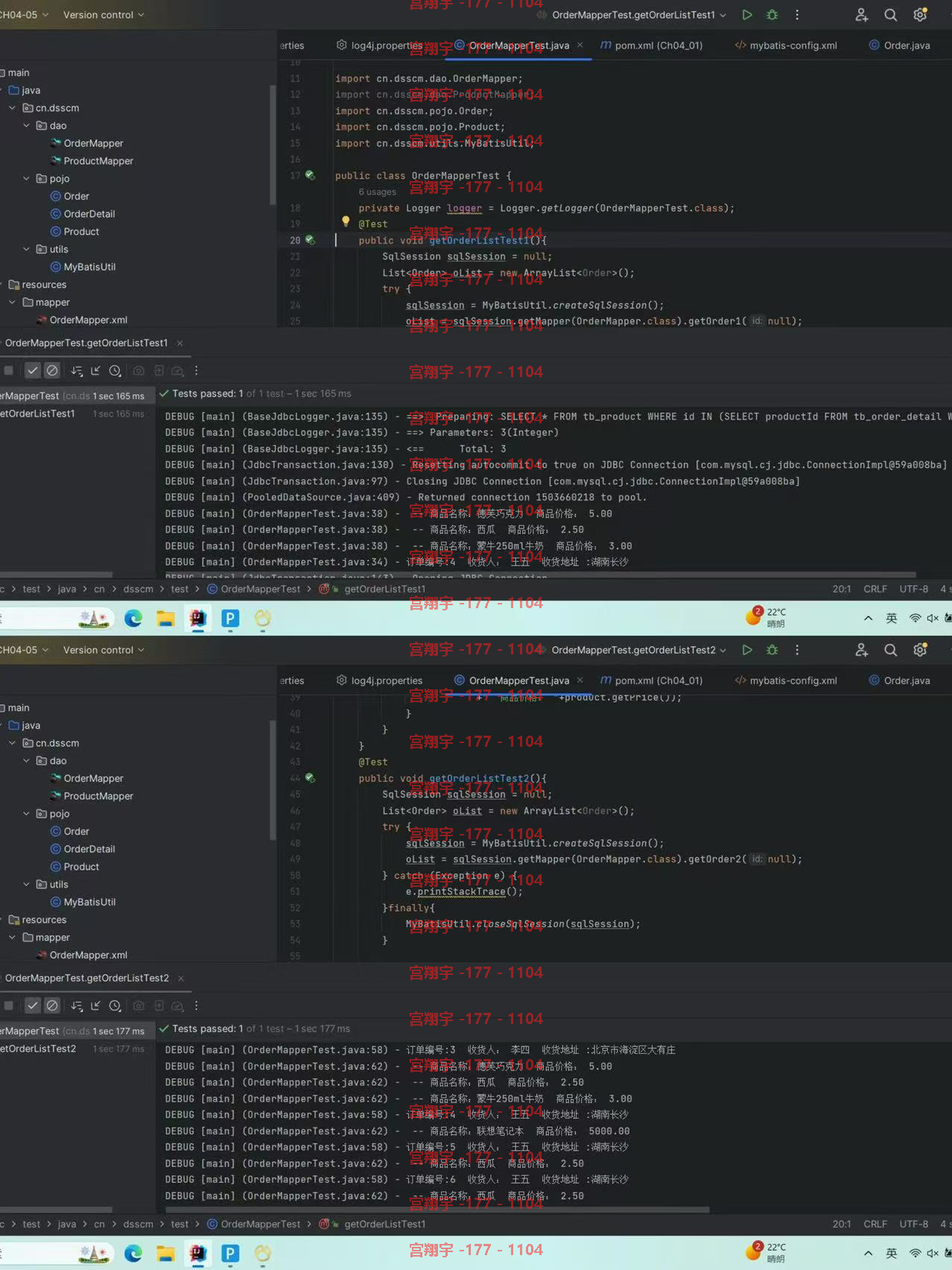The width and height of the screenshot is (952, 1270).
Task: Open Search Everywhere in the upper IDE window
Action: coord(890,15)
